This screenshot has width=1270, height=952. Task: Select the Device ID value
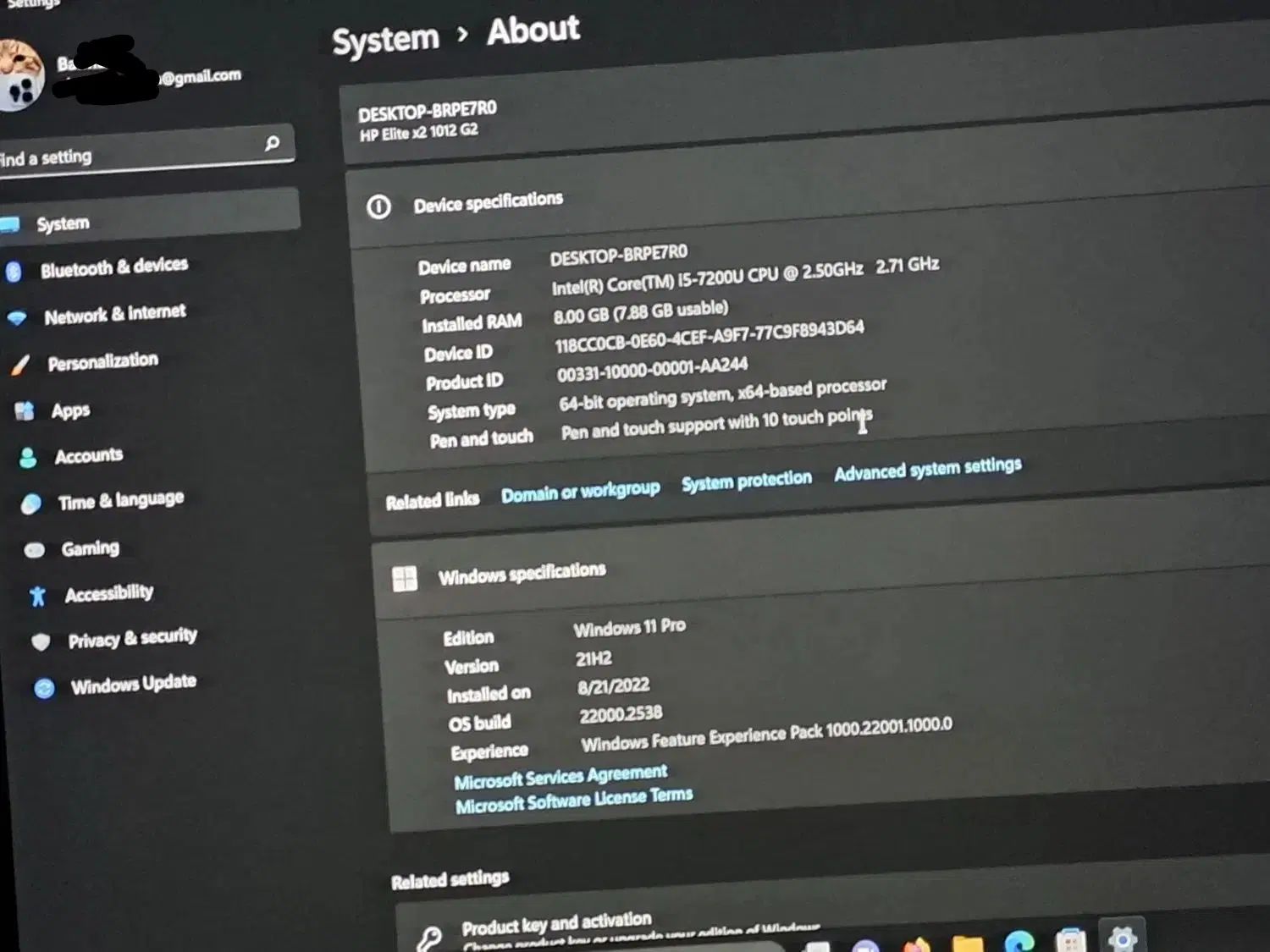710,337
